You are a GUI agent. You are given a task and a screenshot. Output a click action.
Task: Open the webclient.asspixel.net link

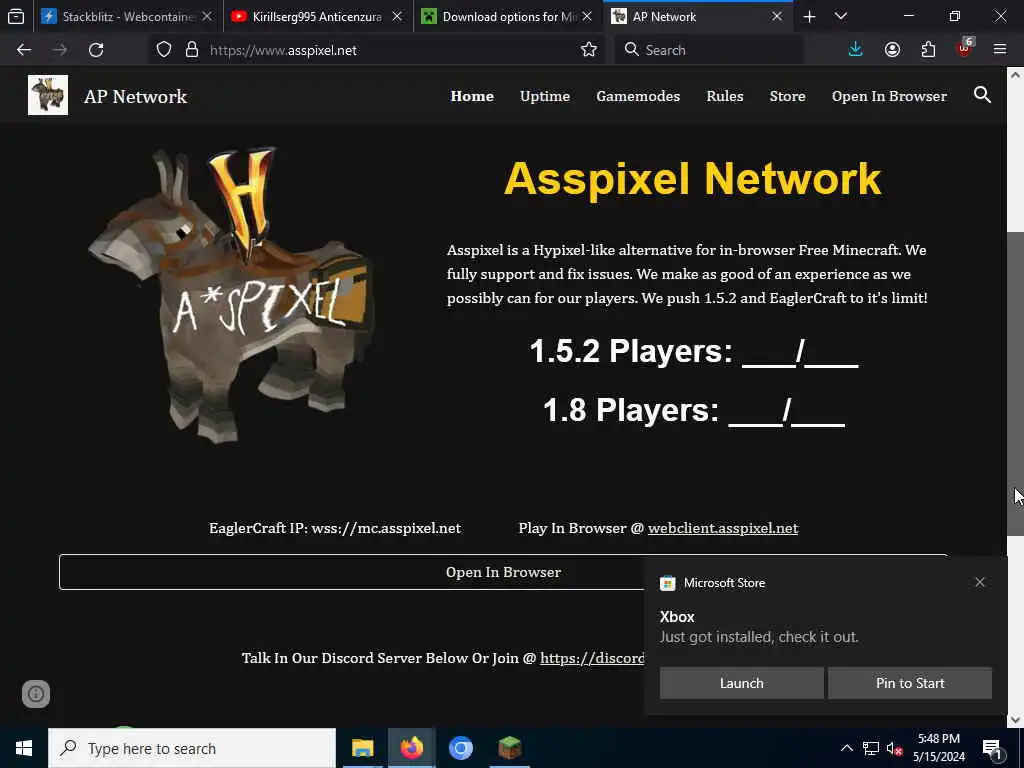point(723,528)
